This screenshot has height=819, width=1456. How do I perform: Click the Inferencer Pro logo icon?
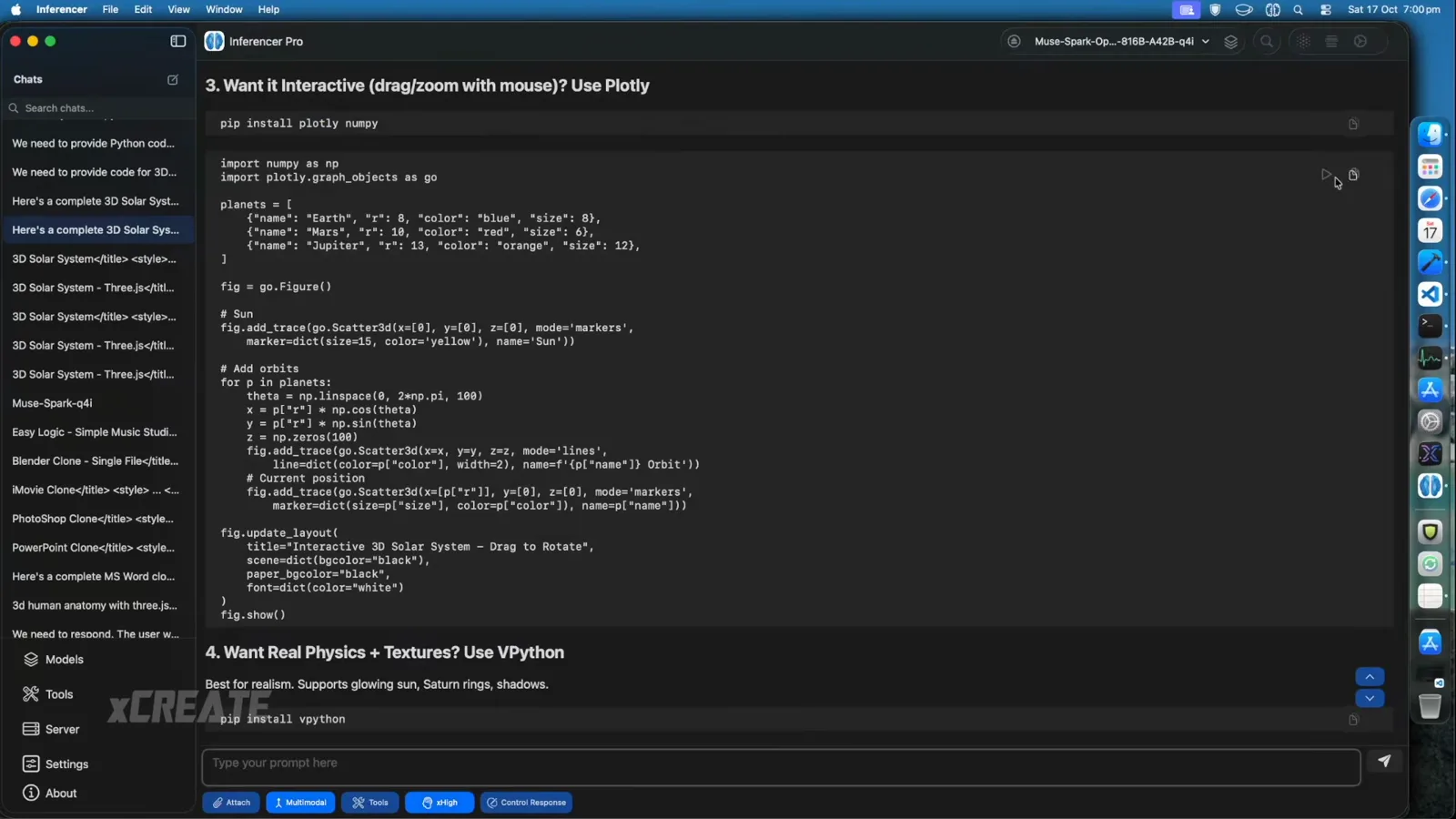click(214, 41)
